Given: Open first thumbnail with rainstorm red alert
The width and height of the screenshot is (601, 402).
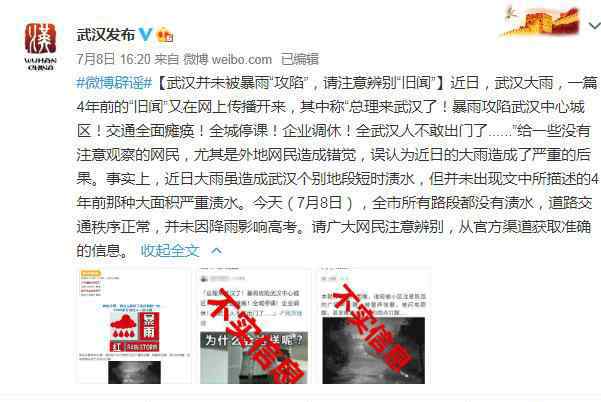Looking at the screenshot, I should (134, 326).
